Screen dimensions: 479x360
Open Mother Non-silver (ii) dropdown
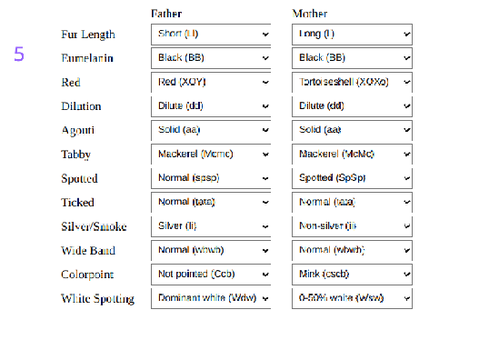click(352, 226)
